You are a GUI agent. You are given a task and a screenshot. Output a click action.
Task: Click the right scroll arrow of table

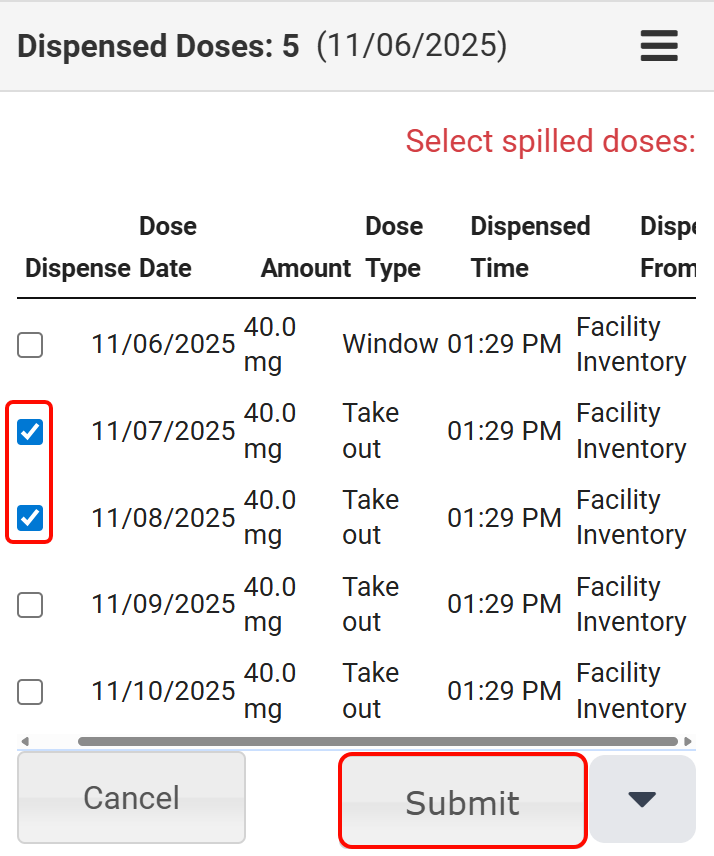(688, 741)
